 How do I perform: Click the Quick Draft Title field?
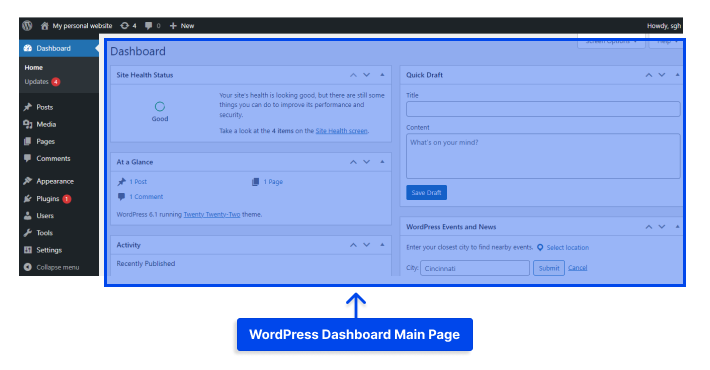point(543,109)
